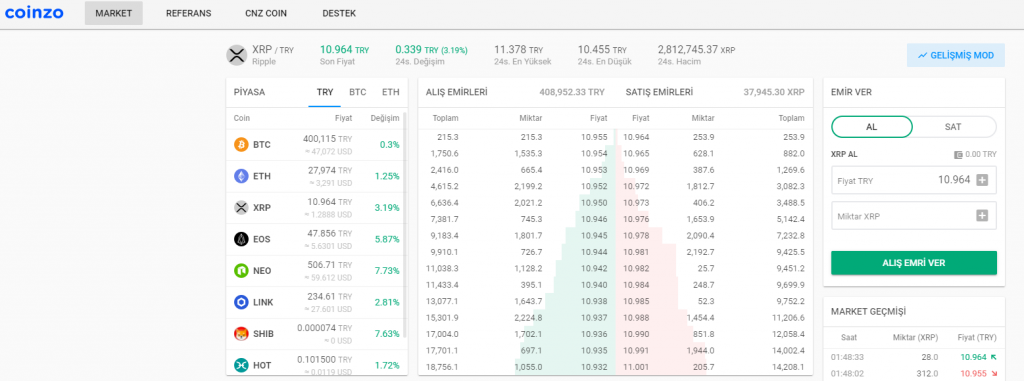Click sell order price 10.969

tap(636, 169)
